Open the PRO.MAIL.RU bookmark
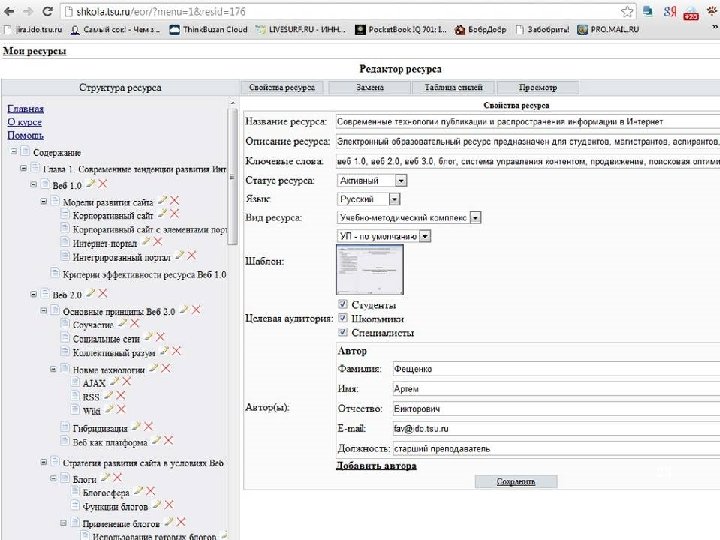Screen dimensions: 720x540 pyautogui.click(x=608, y=29)
